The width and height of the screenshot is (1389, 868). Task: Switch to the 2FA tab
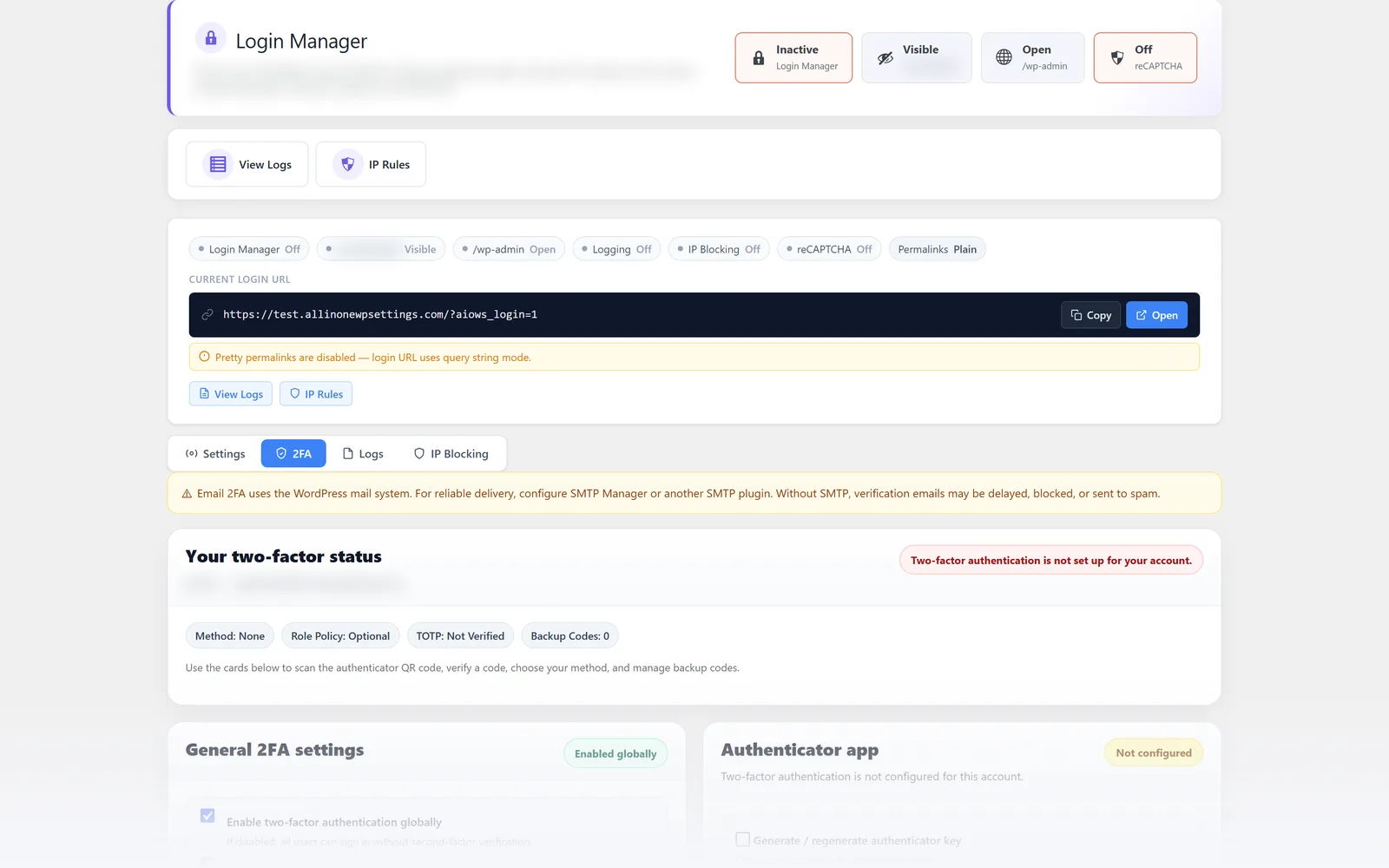point(293,454)
